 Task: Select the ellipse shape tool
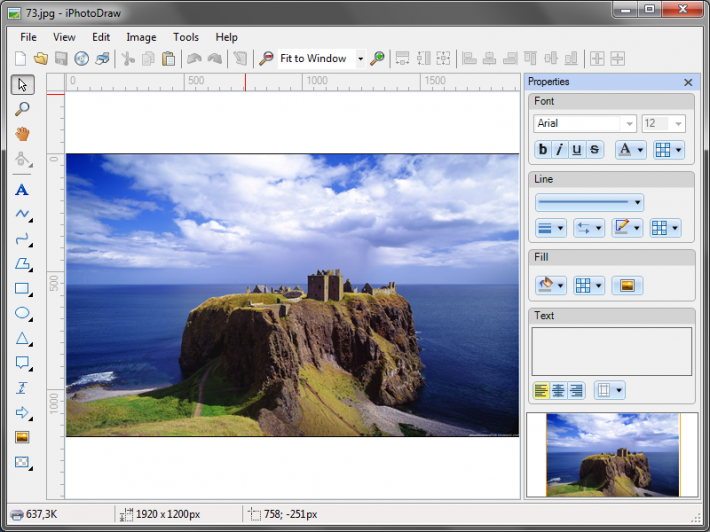click(x=23, y=313)
